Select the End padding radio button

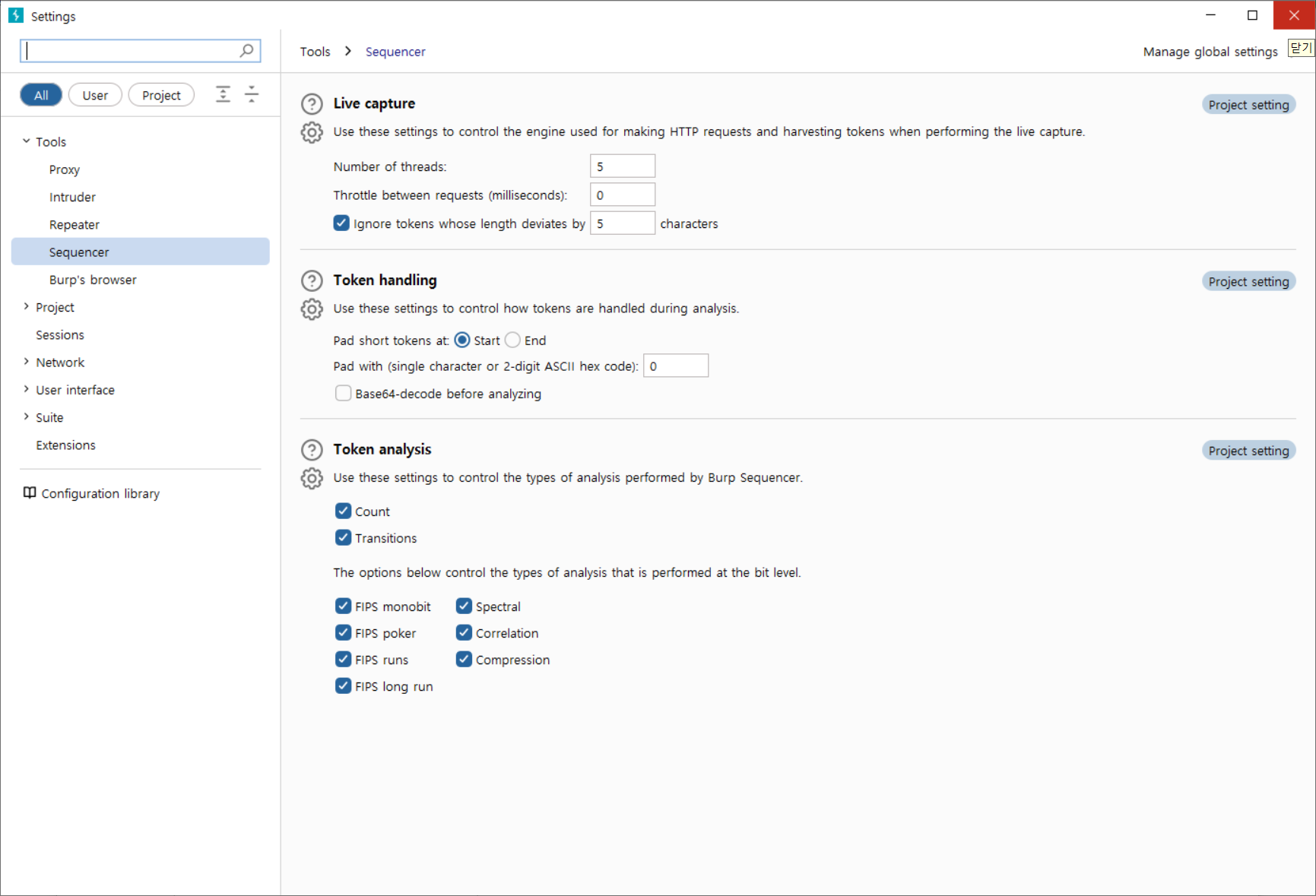click(512, 340)
